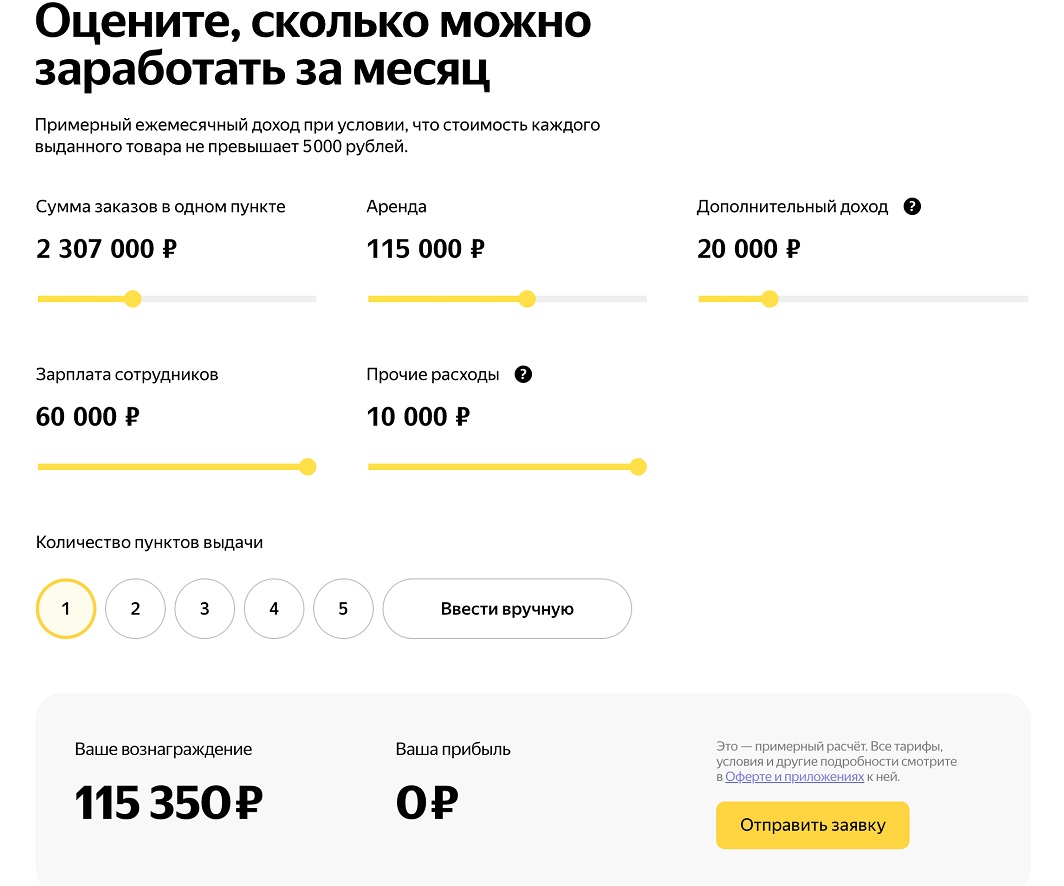
Task: Click the Прочие расходы slider handle
Action: [x=639, y=466]
